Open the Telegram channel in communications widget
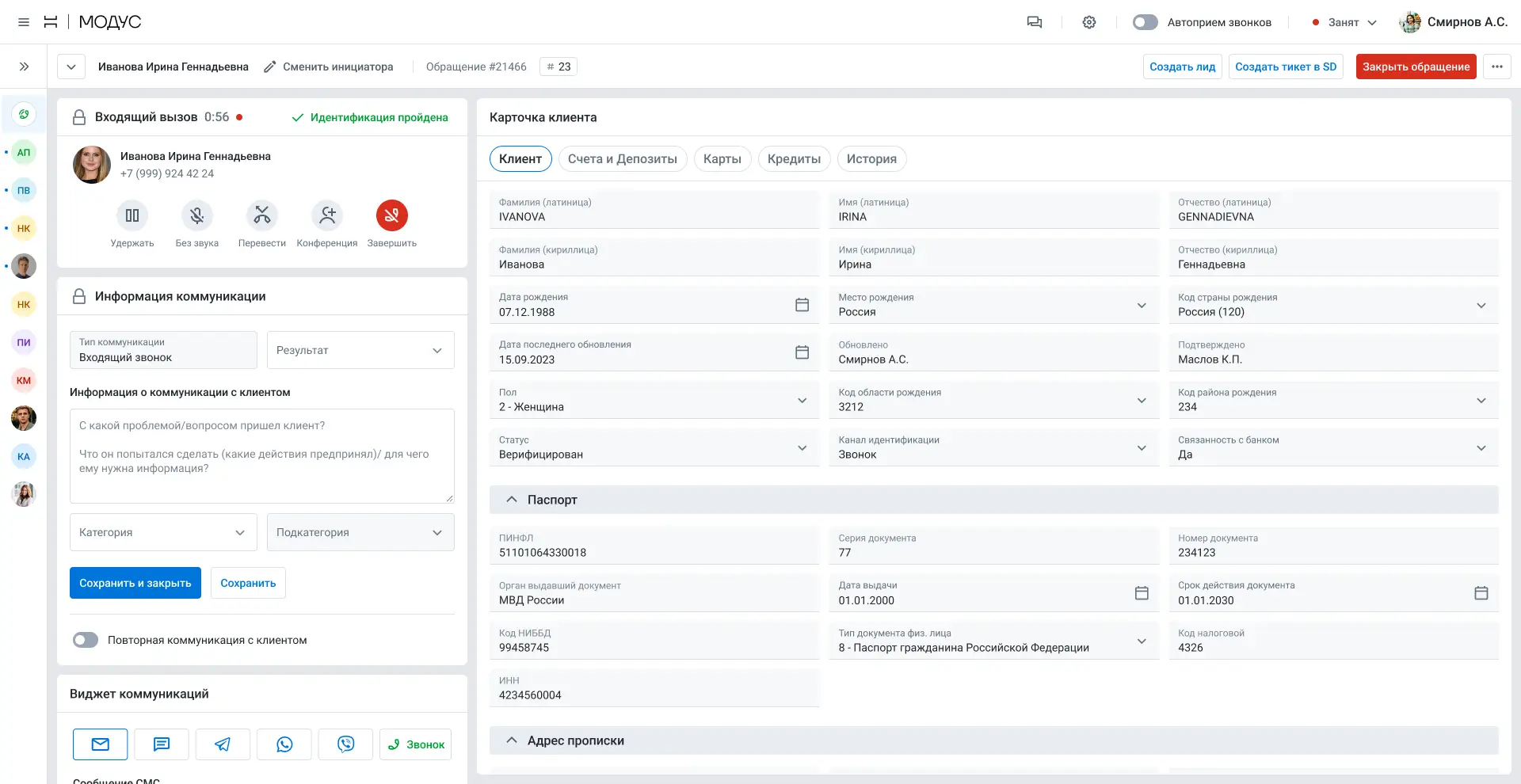1521x784 pixels. click(223, 744)
